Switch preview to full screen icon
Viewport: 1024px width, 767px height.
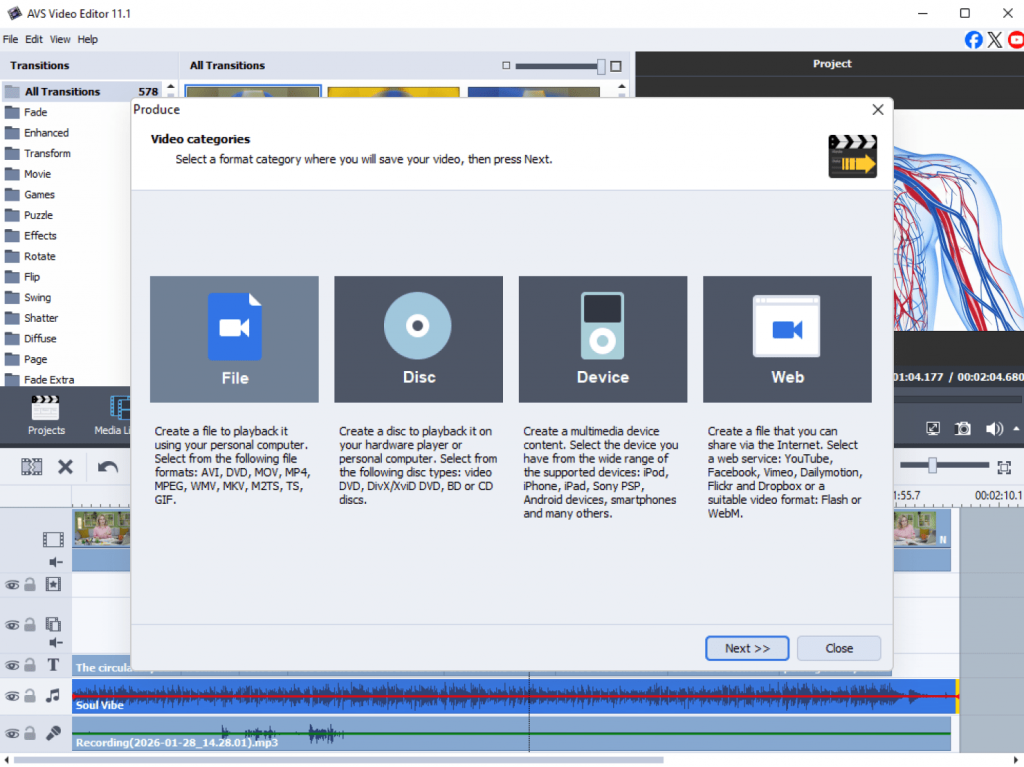[x=933, y=429]
